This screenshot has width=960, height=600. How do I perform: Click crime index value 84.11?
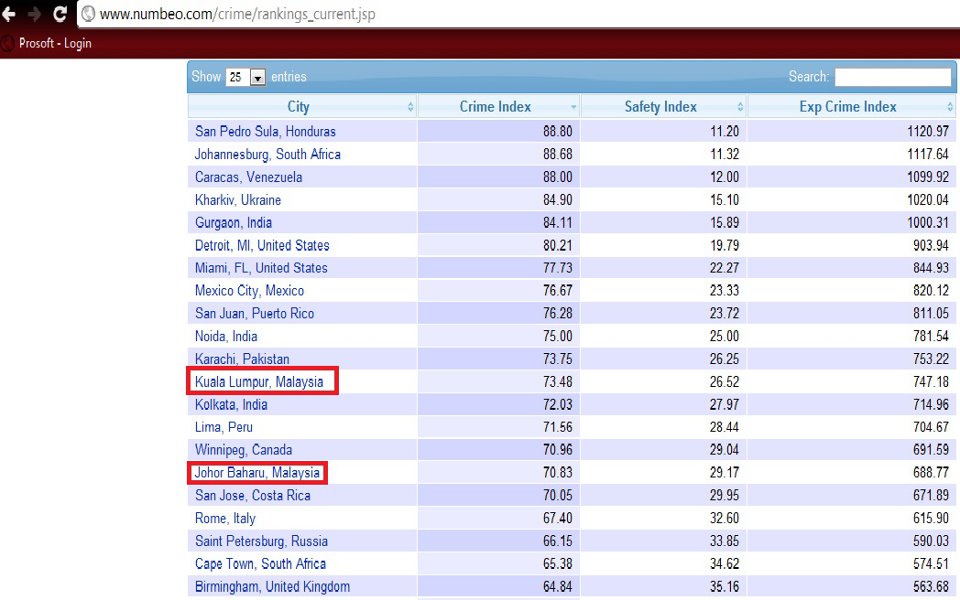tap(558, 223)
